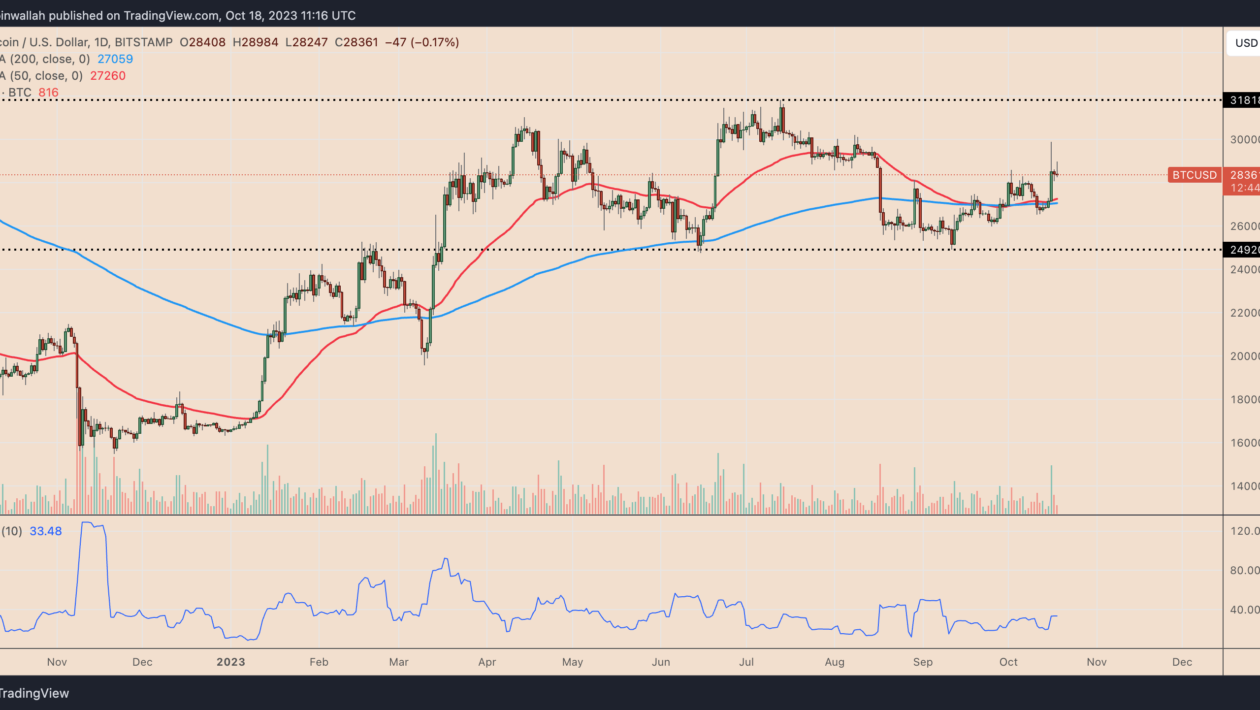Viewport: 1260px width, 710px height.
Task: Click the 2023 label on time axis
Action: pyautogui.click(x=230, y=662)
